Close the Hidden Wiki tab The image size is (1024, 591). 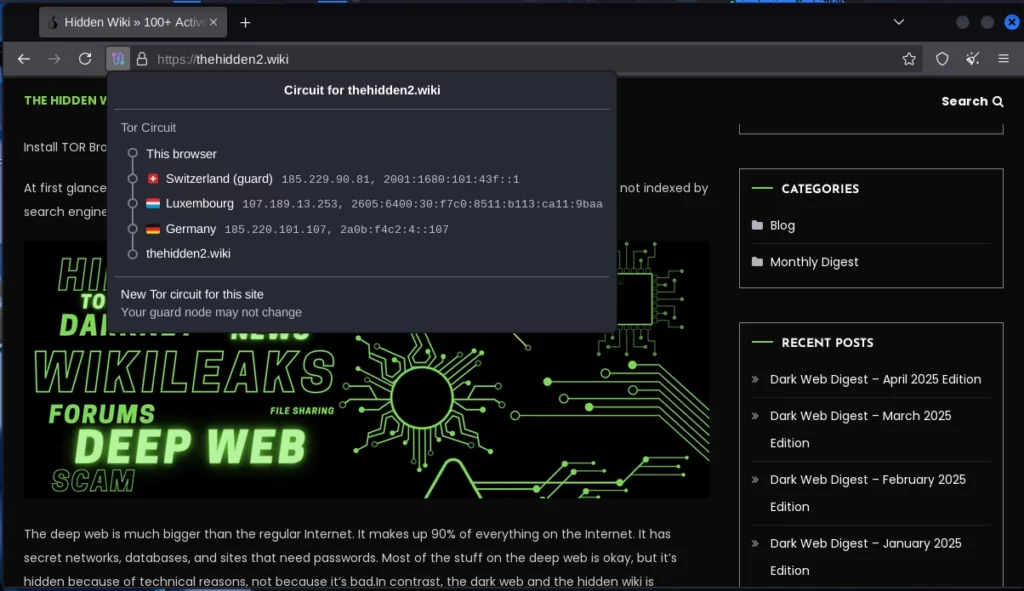[213, 22]
